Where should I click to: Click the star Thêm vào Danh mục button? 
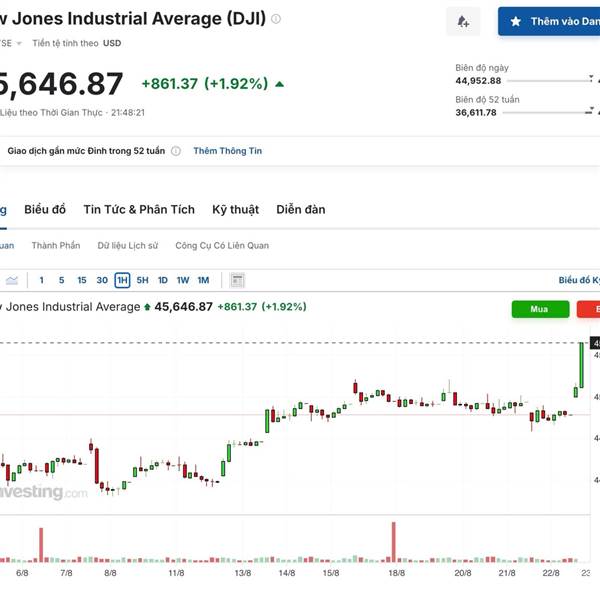[x=549, y=21]
